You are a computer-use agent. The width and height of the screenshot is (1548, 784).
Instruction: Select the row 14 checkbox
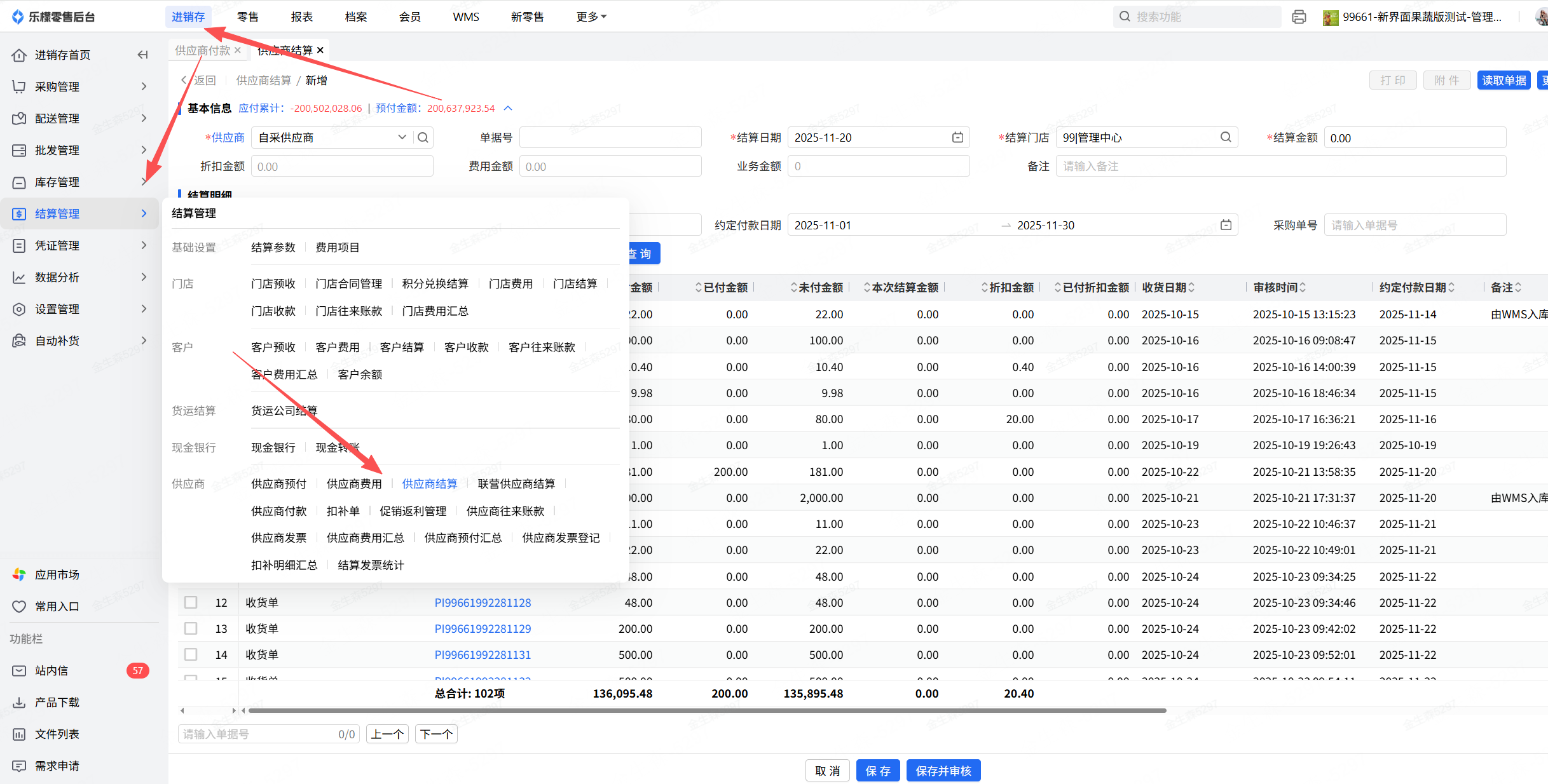point(191,654)
